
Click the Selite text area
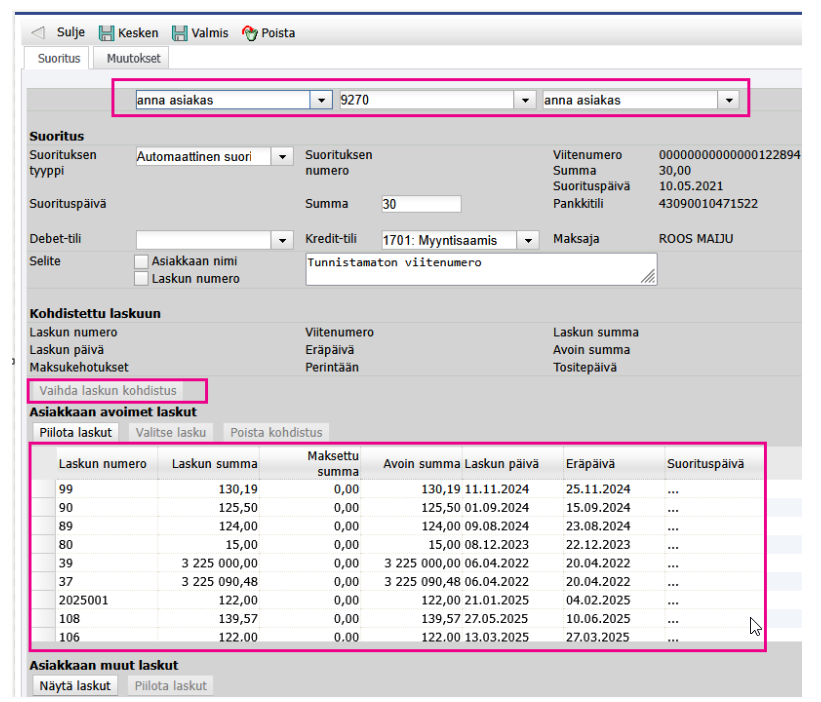[481, 270]
